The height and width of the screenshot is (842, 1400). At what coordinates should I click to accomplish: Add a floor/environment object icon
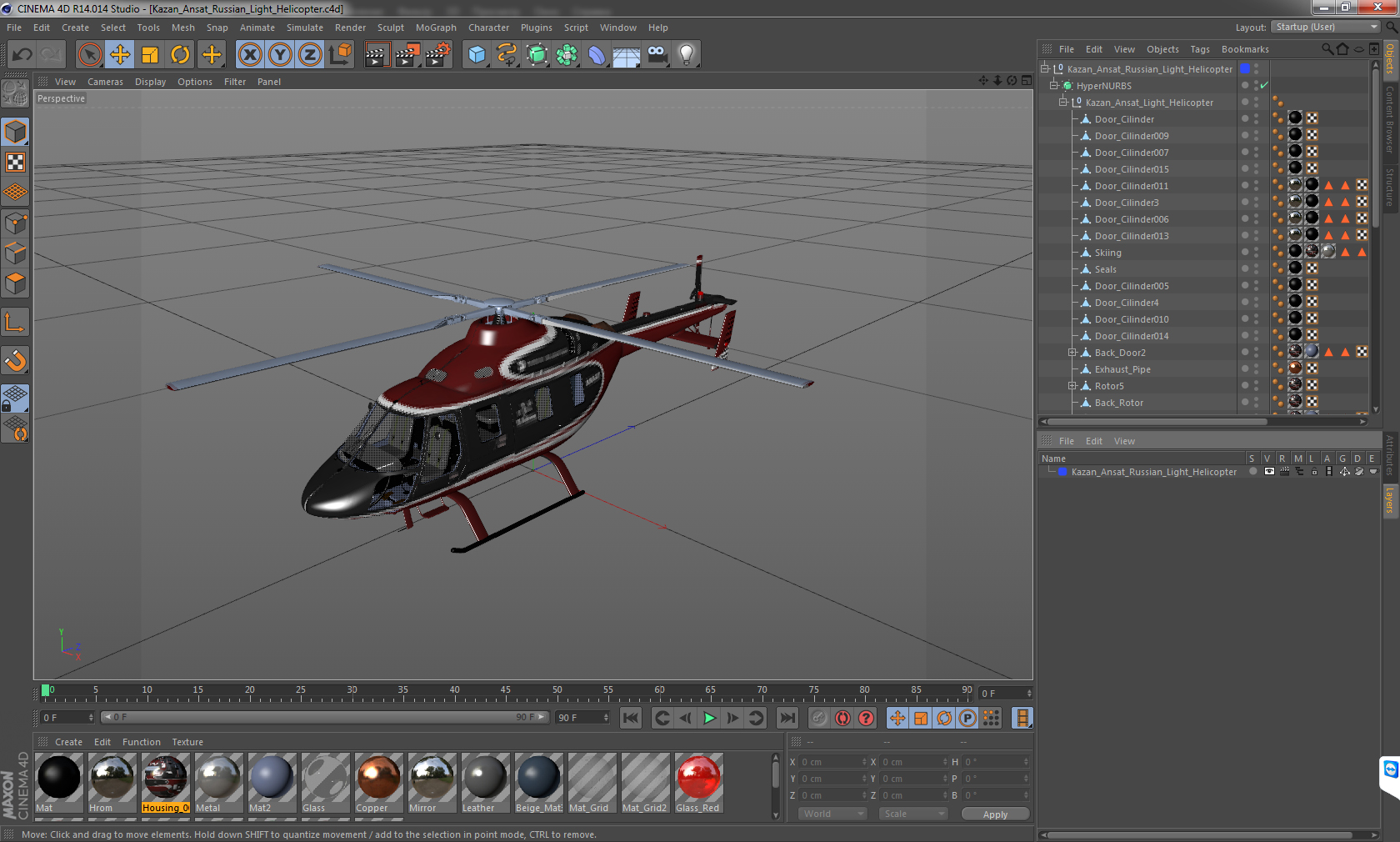[627, 55]
